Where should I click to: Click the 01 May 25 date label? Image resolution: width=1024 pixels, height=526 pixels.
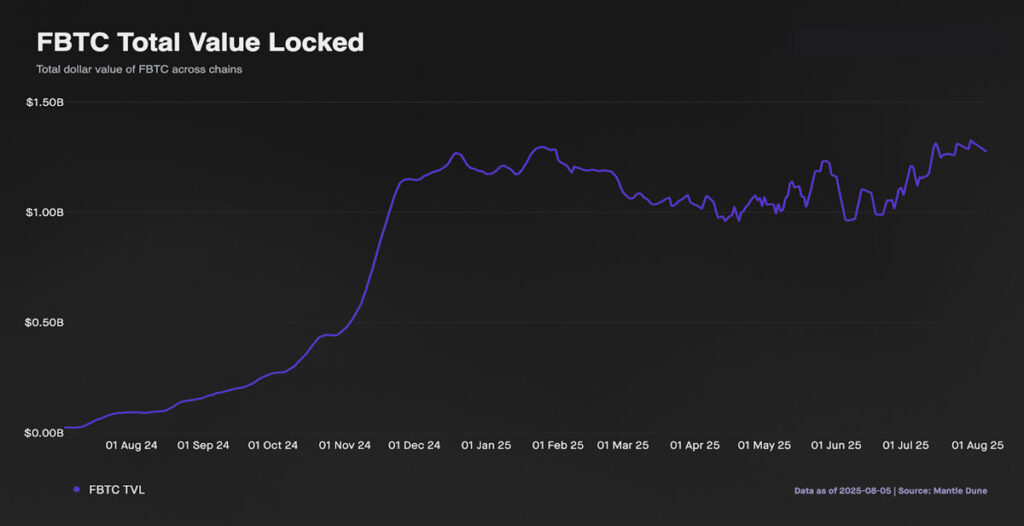click(765, 446)
